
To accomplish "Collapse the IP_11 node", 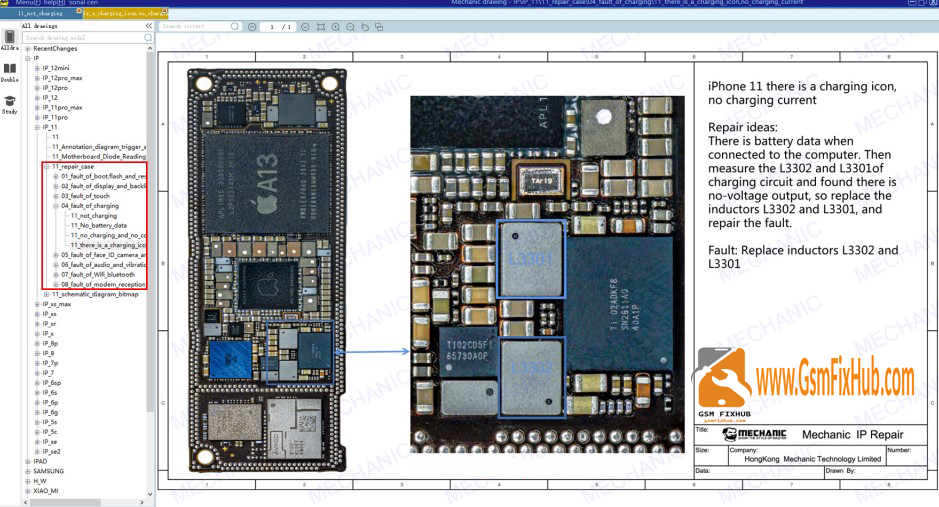I will click(x=37, y=127).
